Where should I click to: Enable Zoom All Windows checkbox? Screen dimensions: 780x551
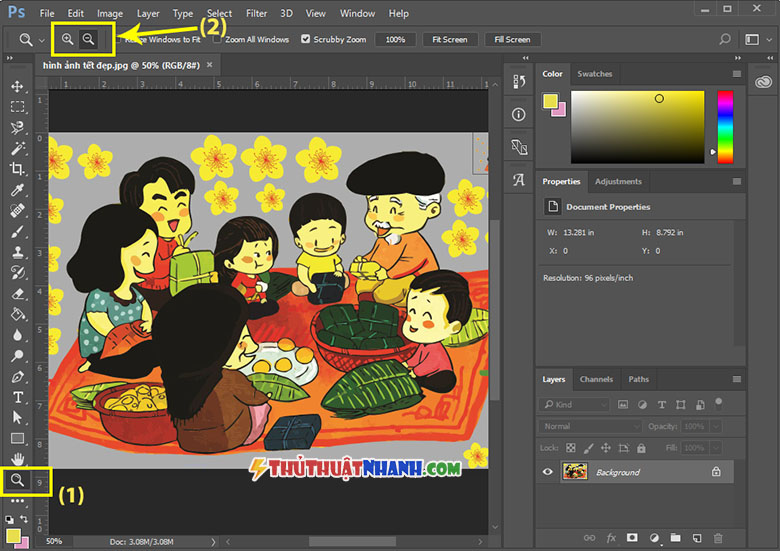pos(217,39)
